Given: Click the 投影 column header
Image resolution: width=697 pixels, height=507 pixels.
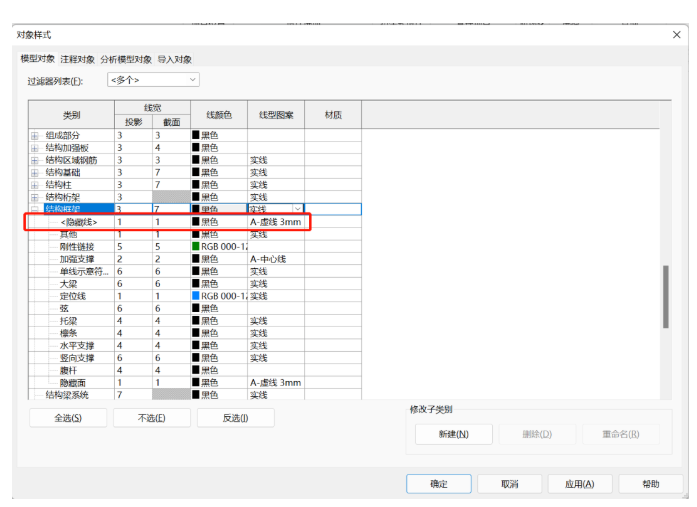Looking at the screenshot, I should (x=133, y=122).
